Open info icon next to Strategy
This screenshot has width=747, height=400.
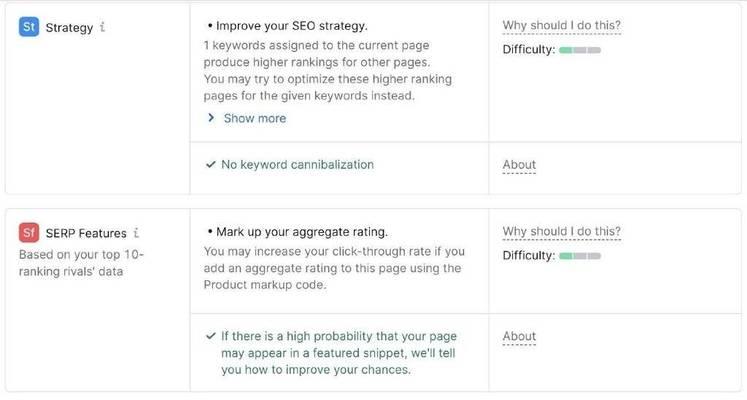click(x=102, y=27)
